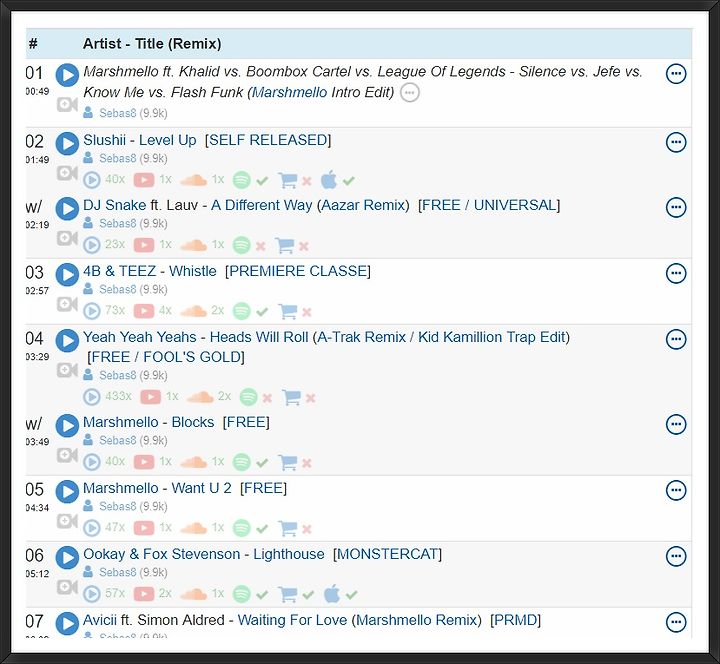This screenshot has height=664, width=720.
Task: Open 40x preview player for Level Up
Action: (x=92, y=180)
